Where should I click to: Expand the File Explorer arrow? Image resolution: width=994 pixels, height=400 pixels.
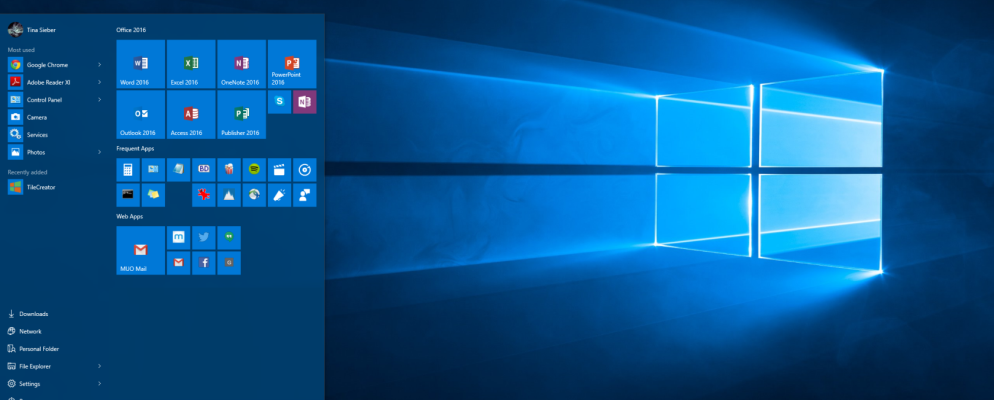[100, 366]
